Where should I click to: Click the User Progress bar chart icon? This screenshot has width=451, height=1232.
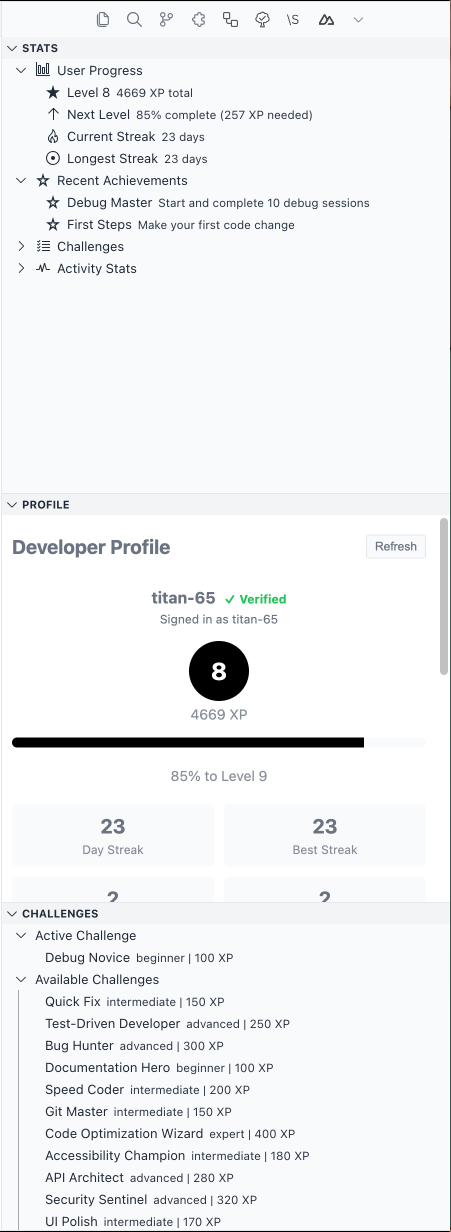point(43,70)
